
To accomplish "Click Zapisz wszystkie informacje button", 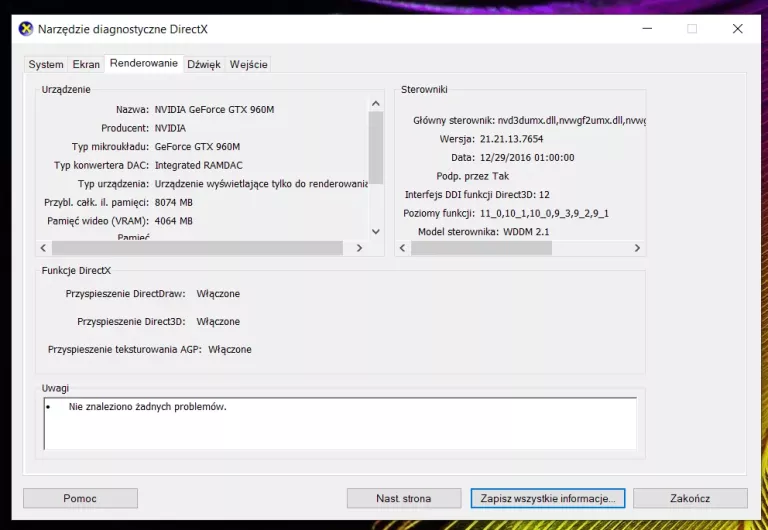I will click(x=548, y=498).
